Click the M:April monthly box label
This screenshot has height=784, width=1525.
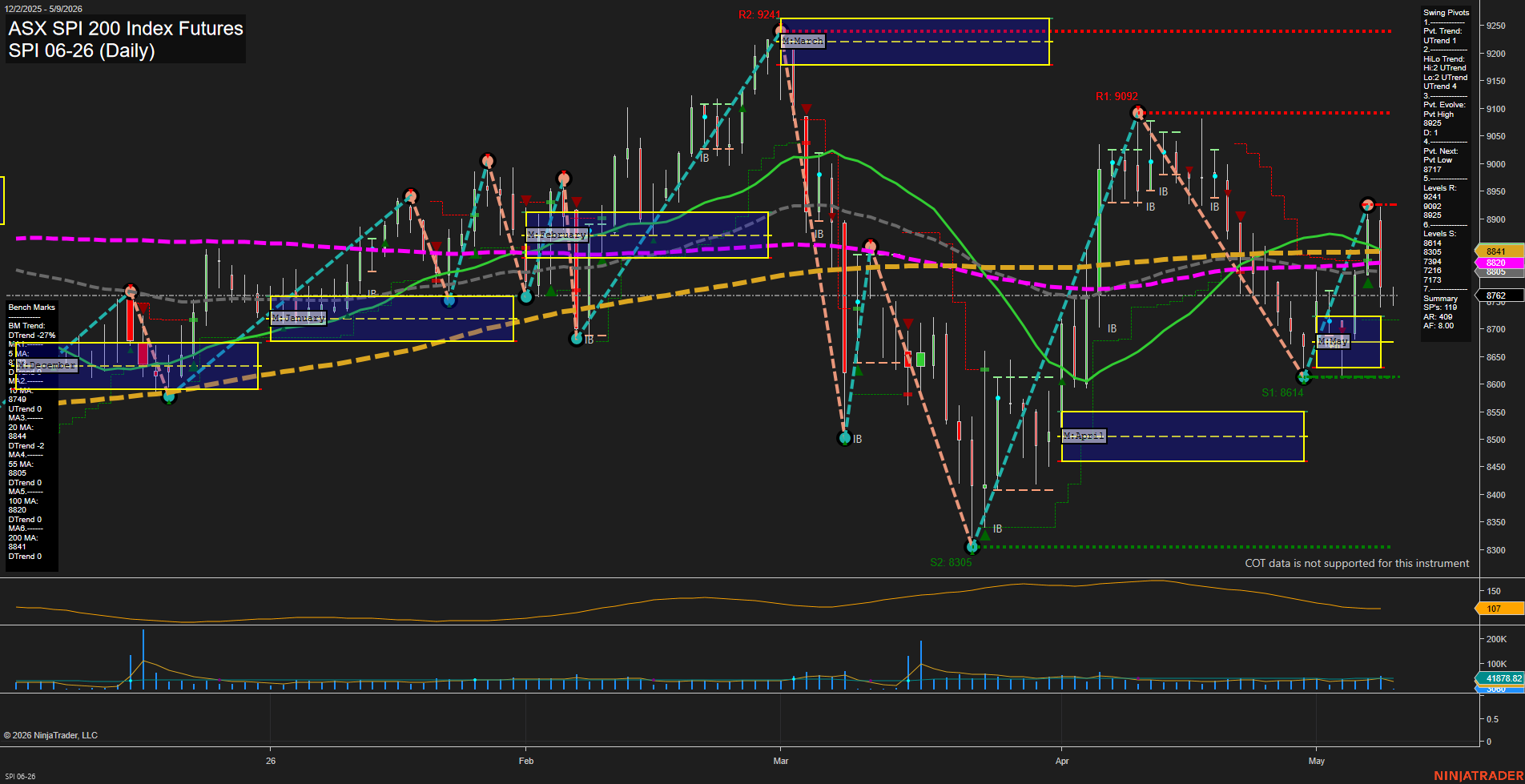point(1084,436)
